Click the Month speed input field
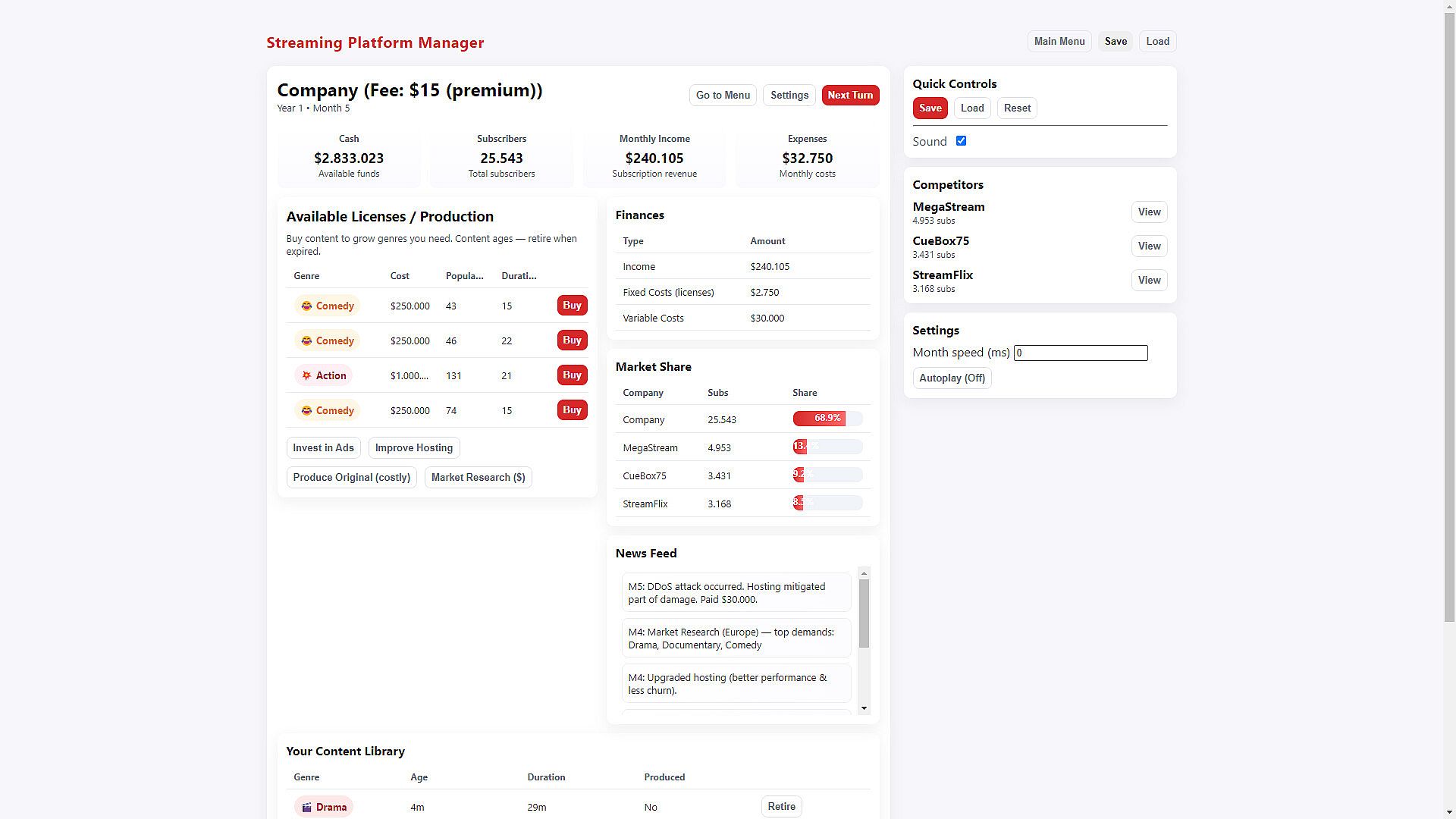Screen dimensions: 1456x819 [1080, 353]
